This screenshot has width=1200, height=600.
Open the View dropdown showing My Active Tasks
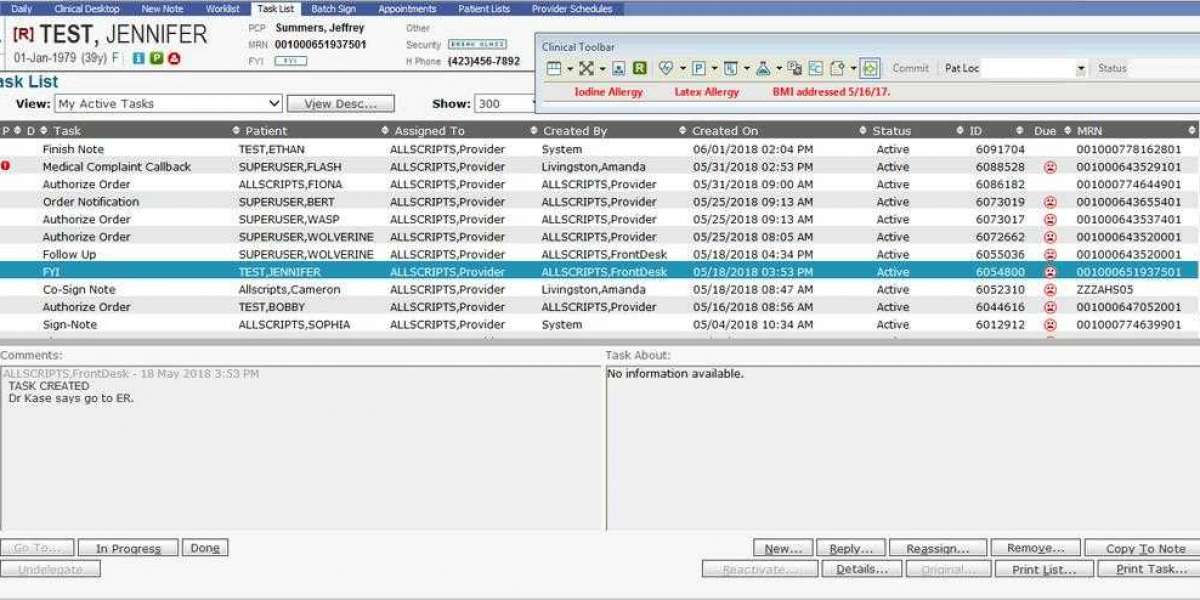(168, 103)
